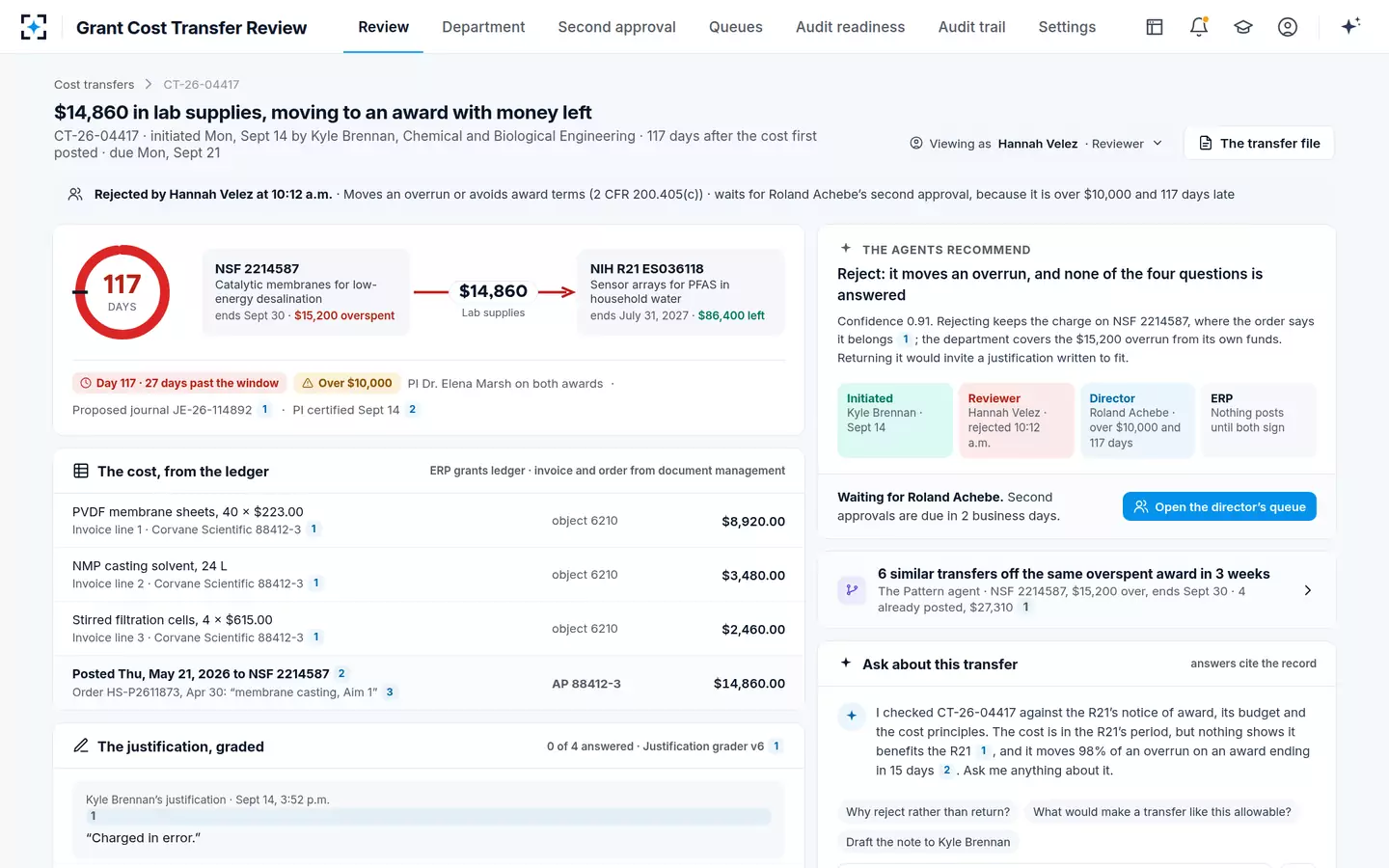The width and height of the screenshot is (1389, 868).
Task: Select 'What would make a transfer like this allowable?'
Action: [x=1161, y=812]
